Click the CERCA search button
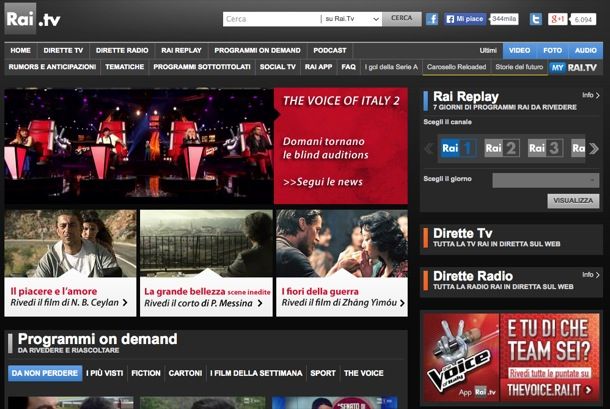This screenshot has width=610, height=409. click(x=402, y=18)
